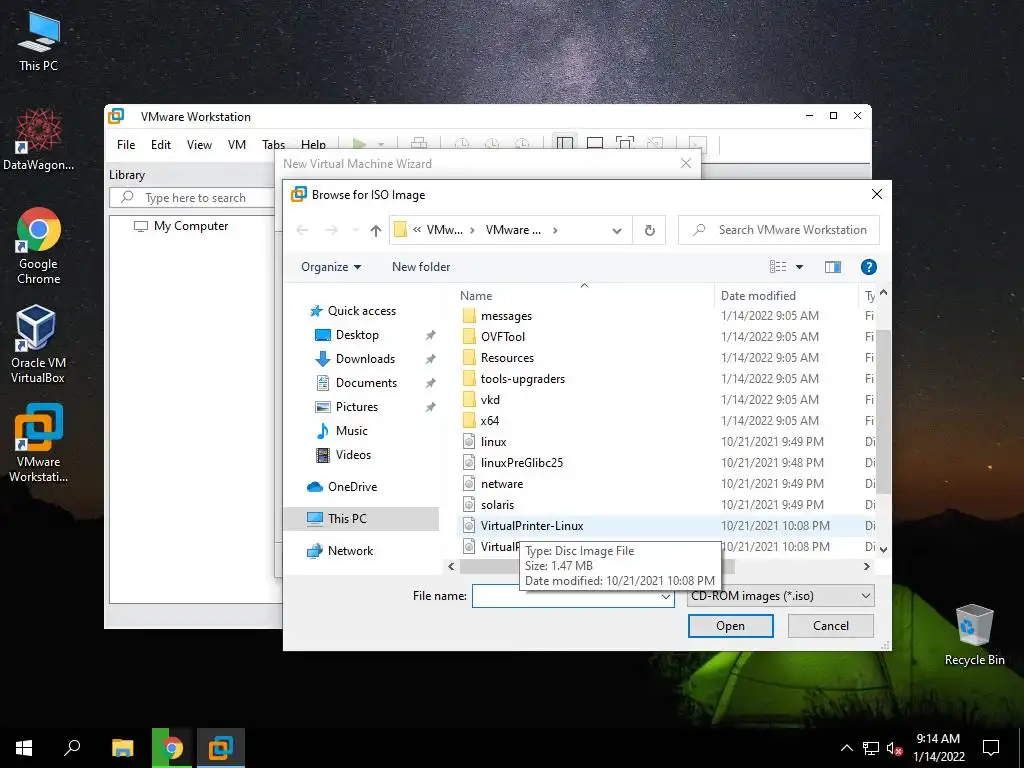The image size is (1024, 768).
Task: Open VMware Workstation desktop shortcut
Action: 39,443
